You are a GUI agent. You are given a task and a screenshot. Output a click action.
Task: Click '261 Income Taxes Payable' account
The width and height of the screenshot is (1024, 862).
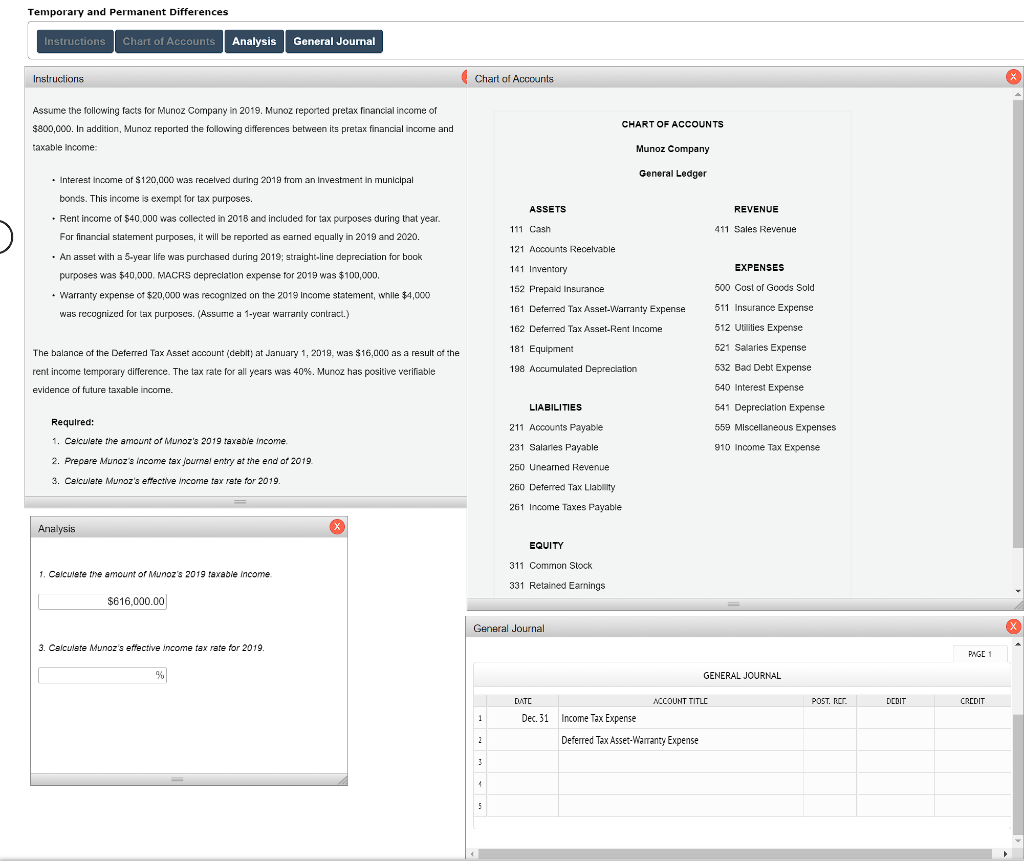pyautogui.click(x=566, y=507)
